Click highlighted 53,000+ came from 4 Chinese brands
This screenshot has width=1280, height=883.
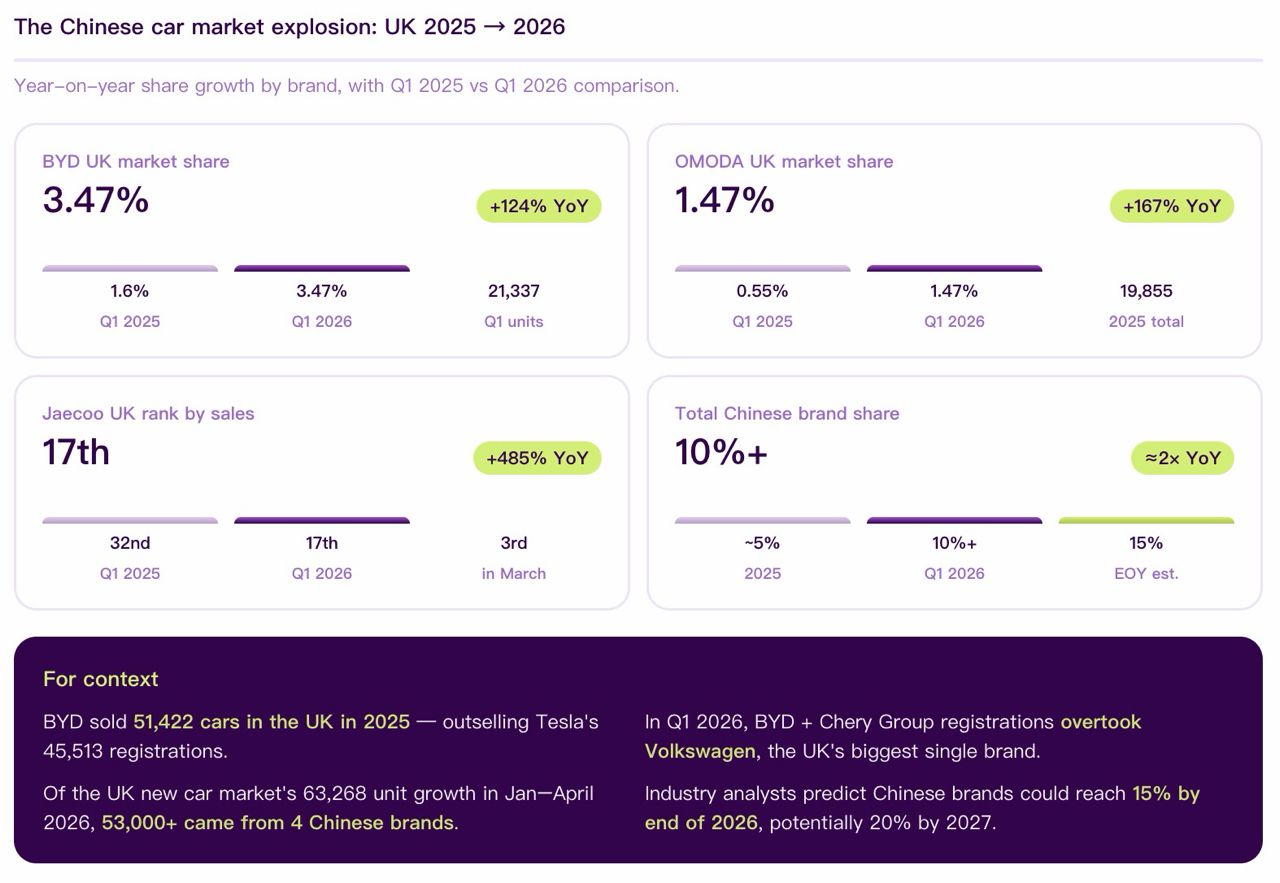[x=278, y=823]
